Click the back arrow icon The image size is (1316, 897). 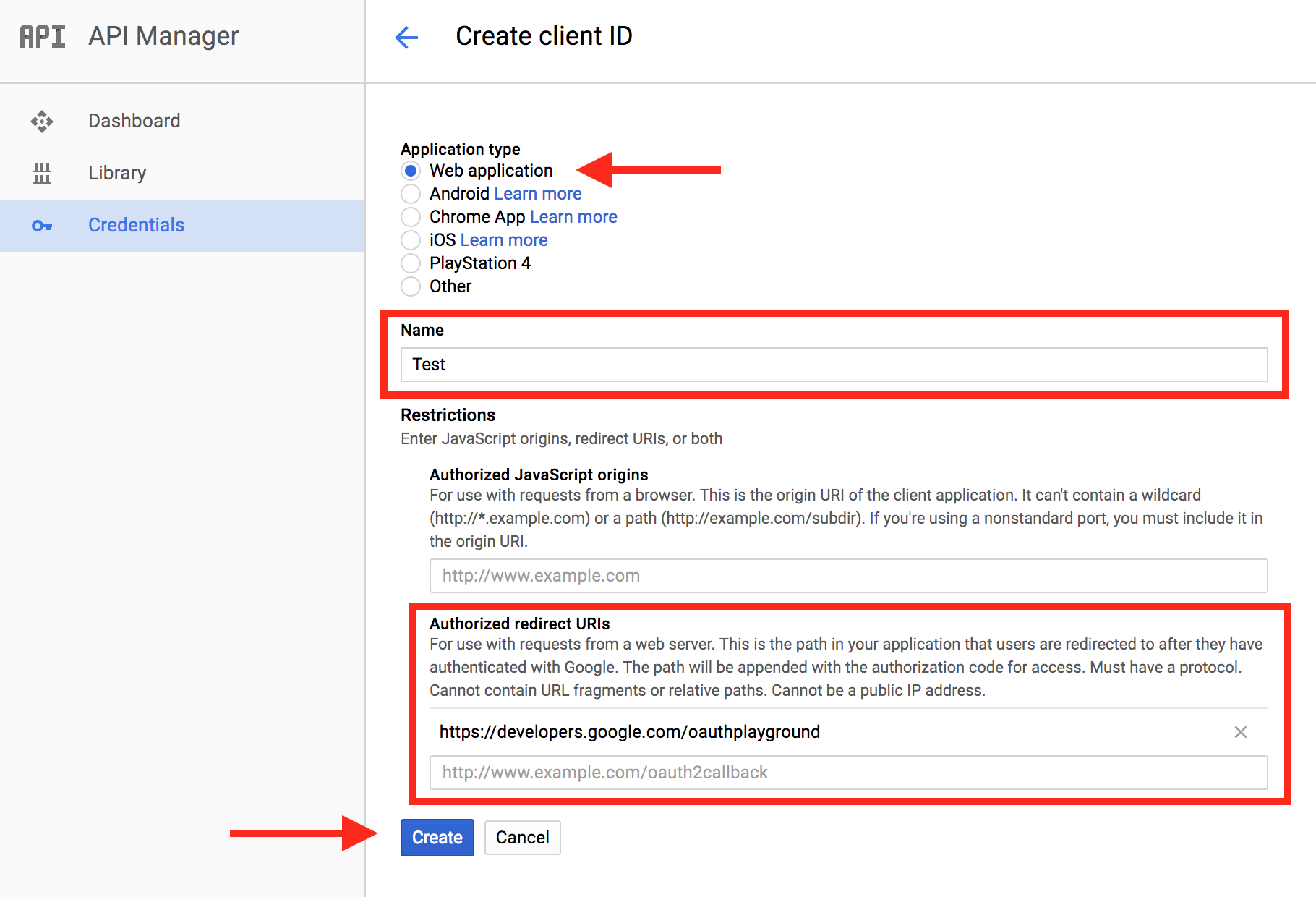pos(406,37)
